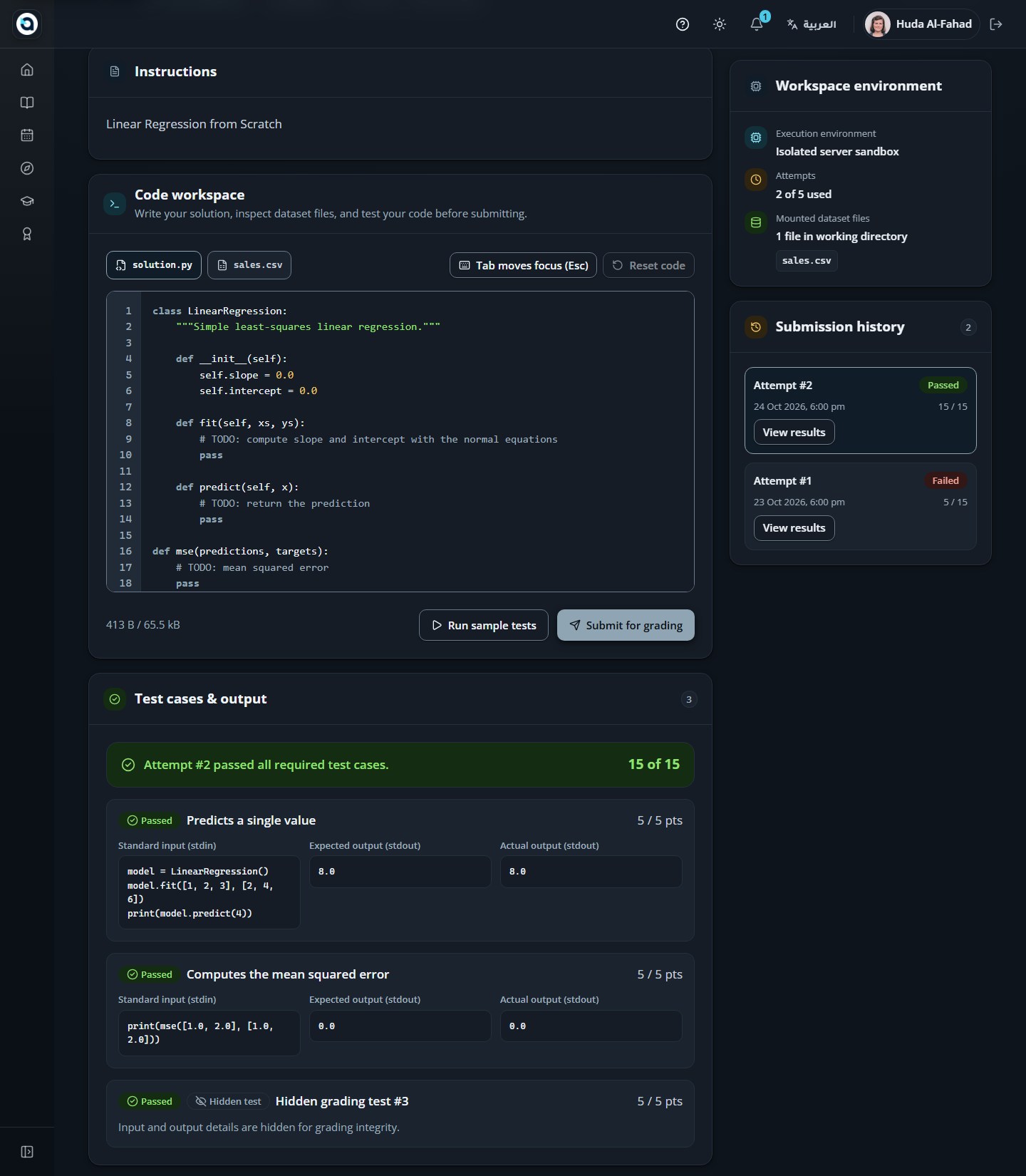This screenshot has width=1026, height=1176.
Task: Click 'Computes the mean squared error' title
Action: [x=288, y=974]
